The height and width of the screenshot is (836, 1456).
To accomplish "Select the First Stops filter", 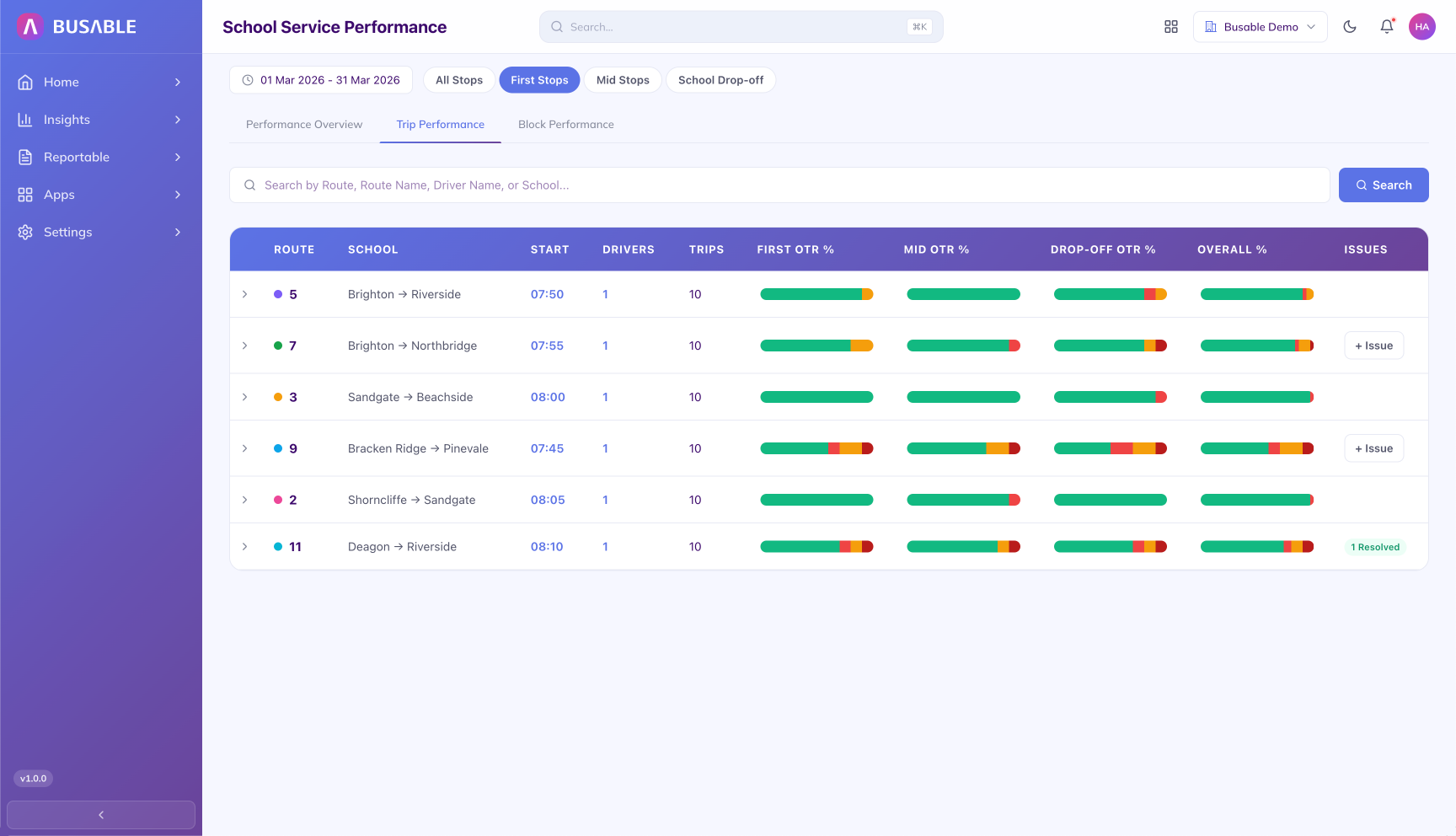I will [539, 80].
